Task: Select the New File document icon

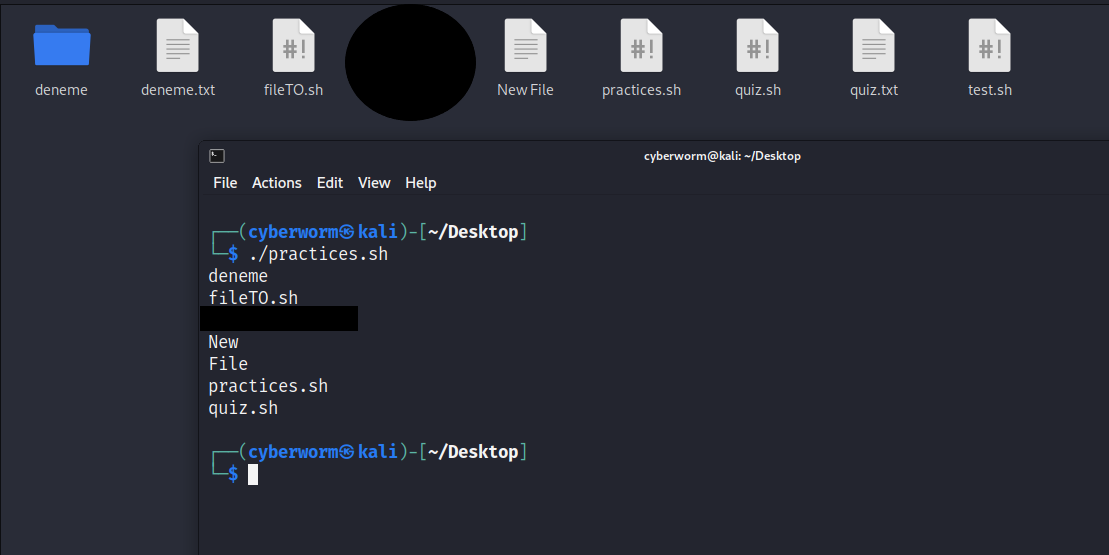Action: [526, 45]
